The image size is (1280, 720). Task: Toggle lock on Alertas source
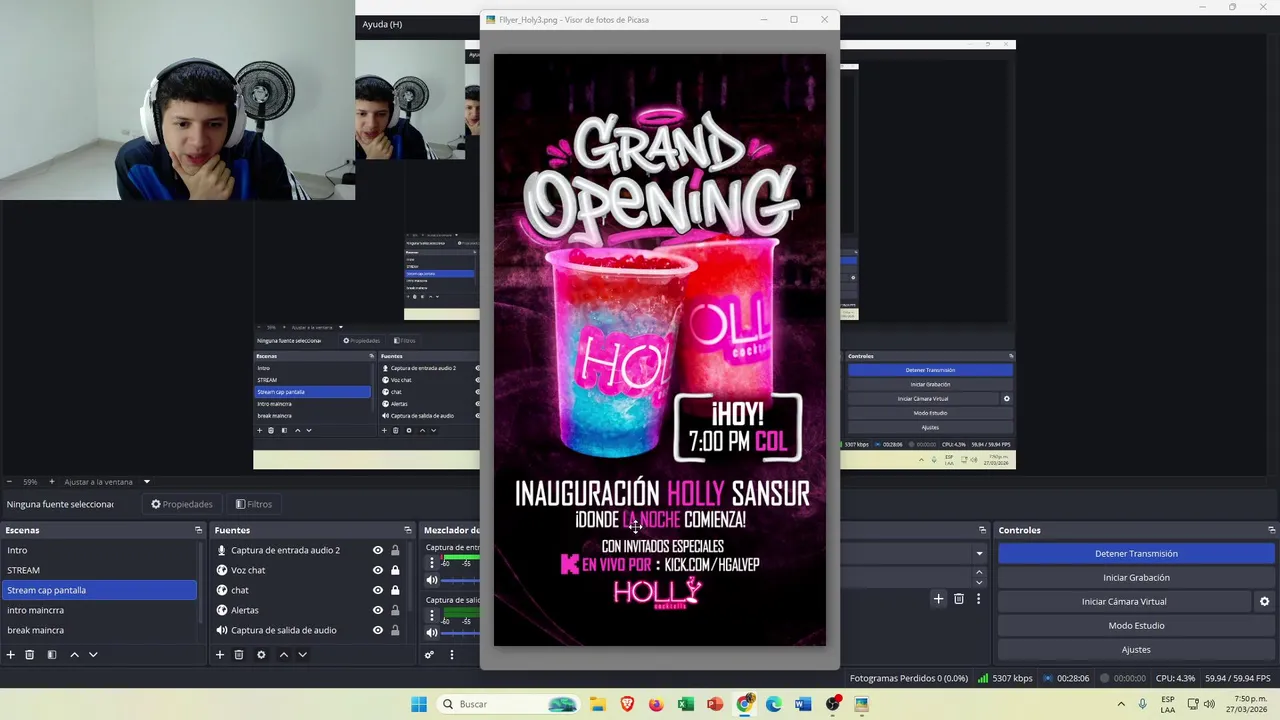tap(395, 610)
